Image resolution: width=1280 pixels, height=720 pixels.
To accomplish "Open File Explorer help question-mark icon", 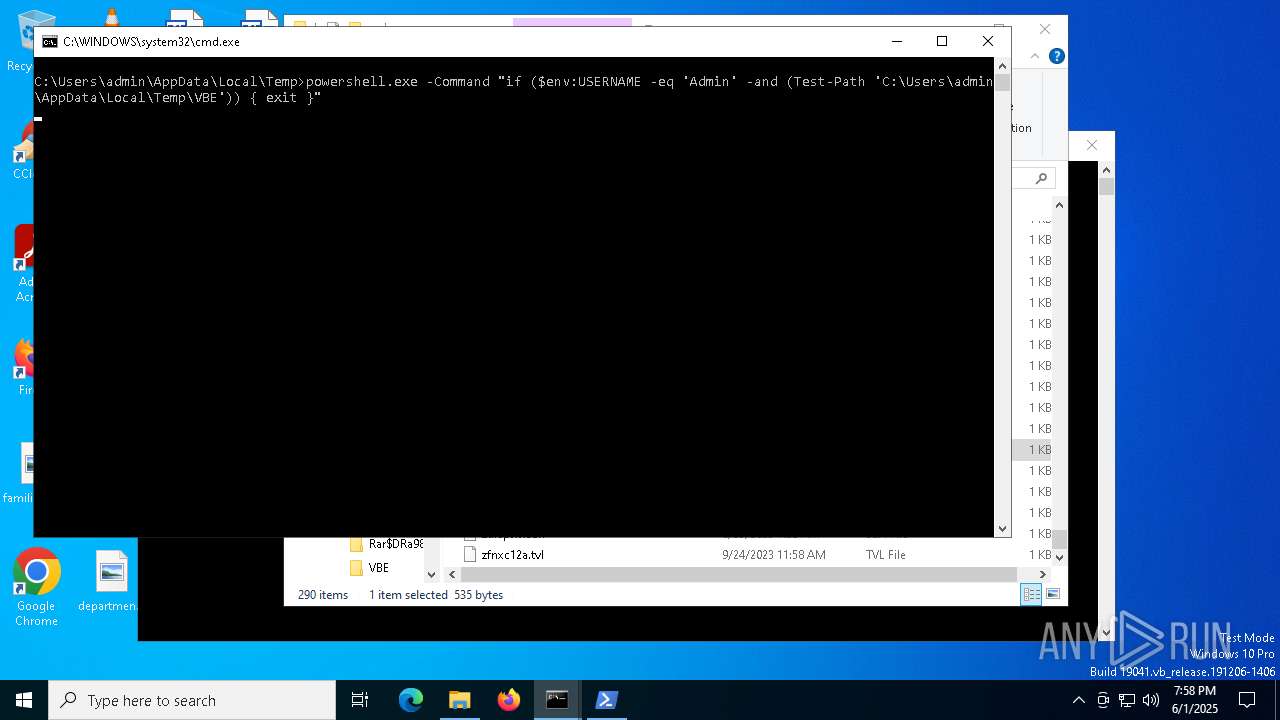I will (1056, 56).
